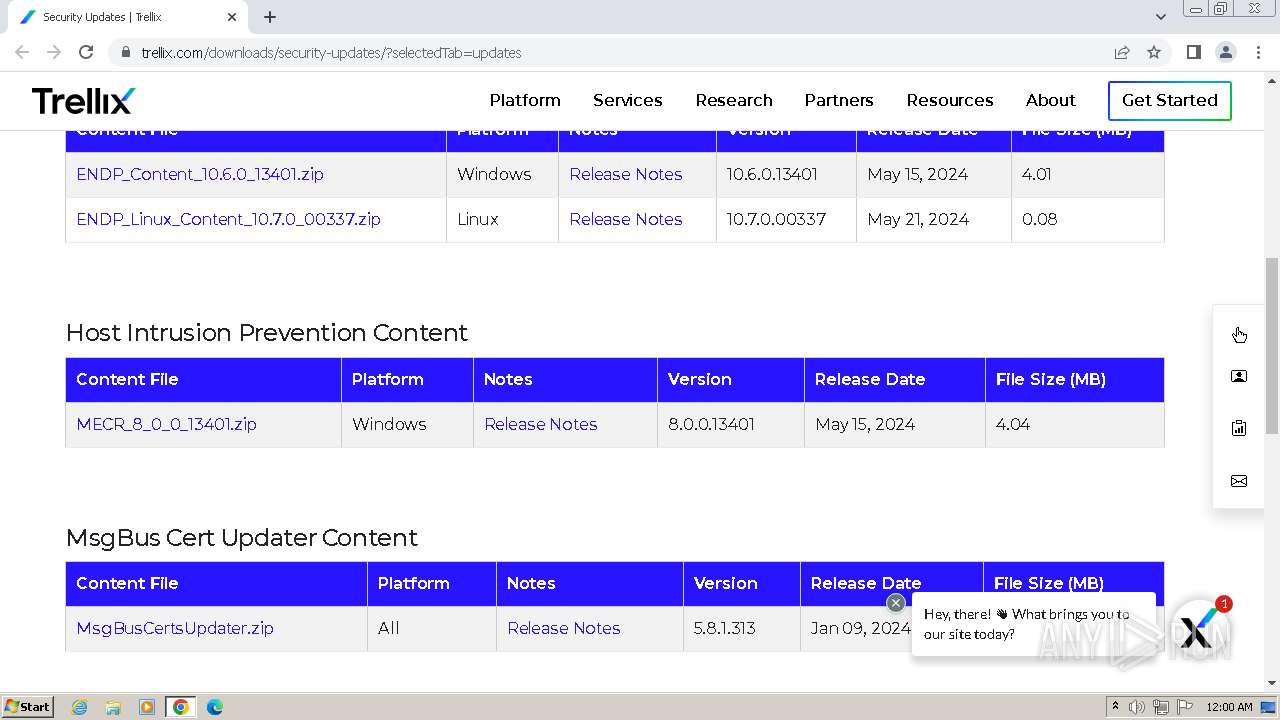
Task: Click the envelope icon in side widget
Action: [x=1239, y=481]
